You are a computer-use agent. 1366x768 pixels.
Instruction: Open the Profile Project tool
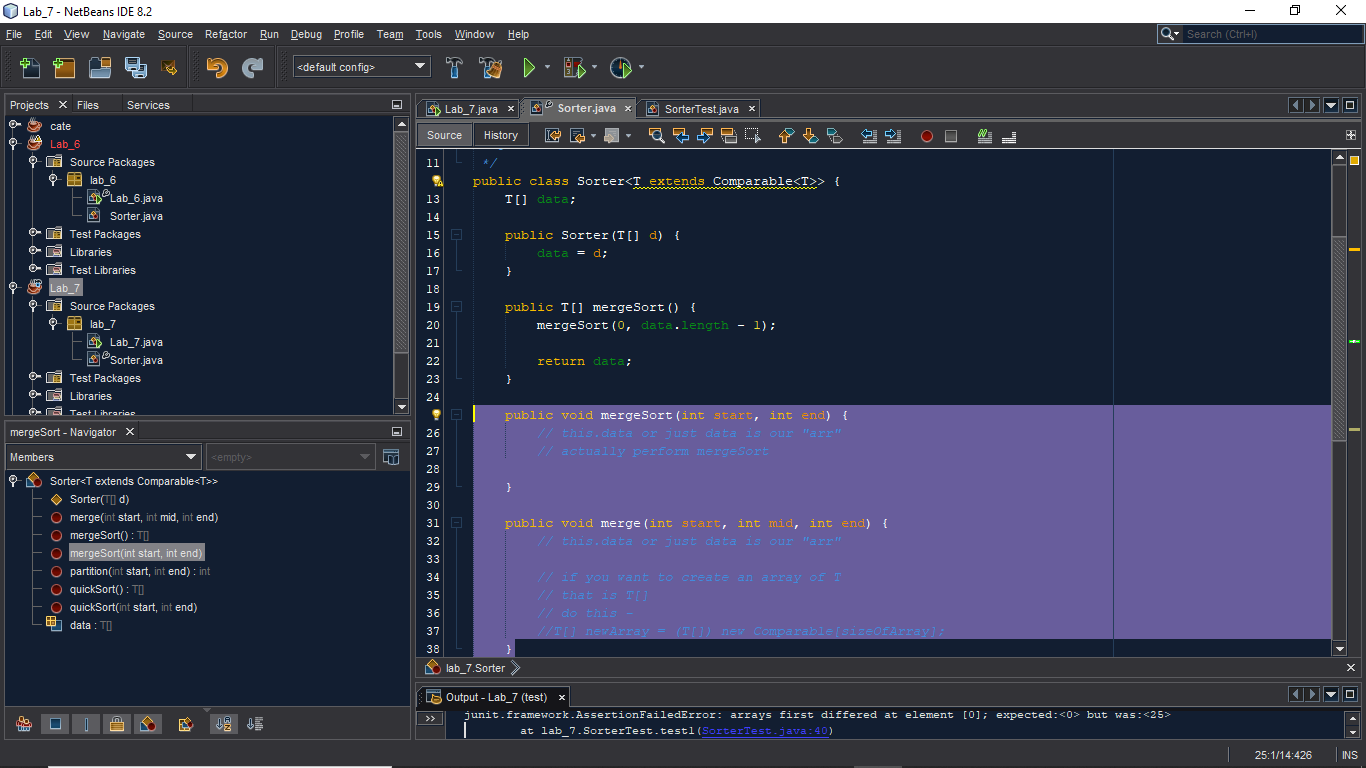click(620, 67)
